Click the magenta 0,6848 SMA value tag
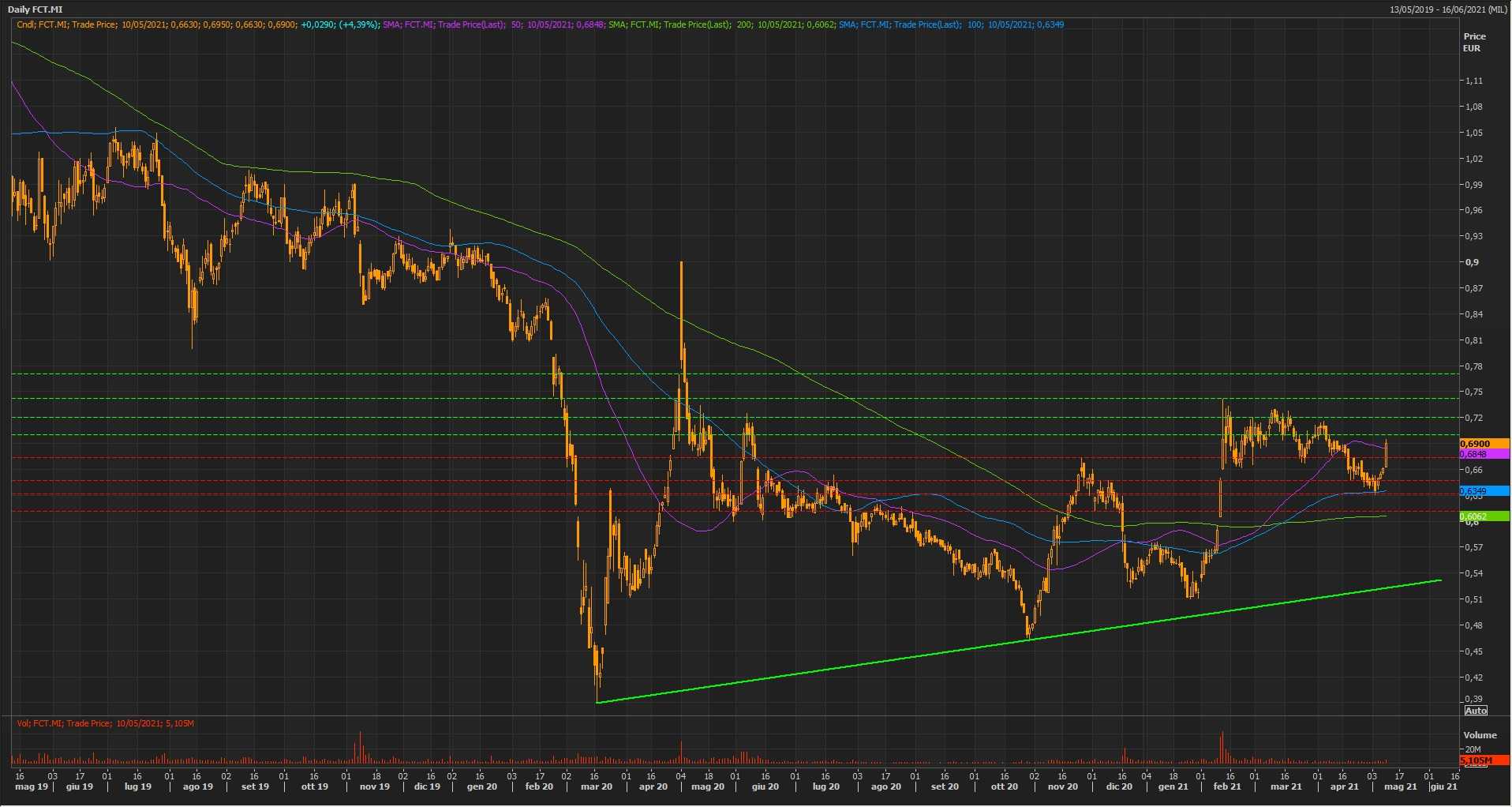The width and height of the screenshot is (1512, 807). [1484, 455]
